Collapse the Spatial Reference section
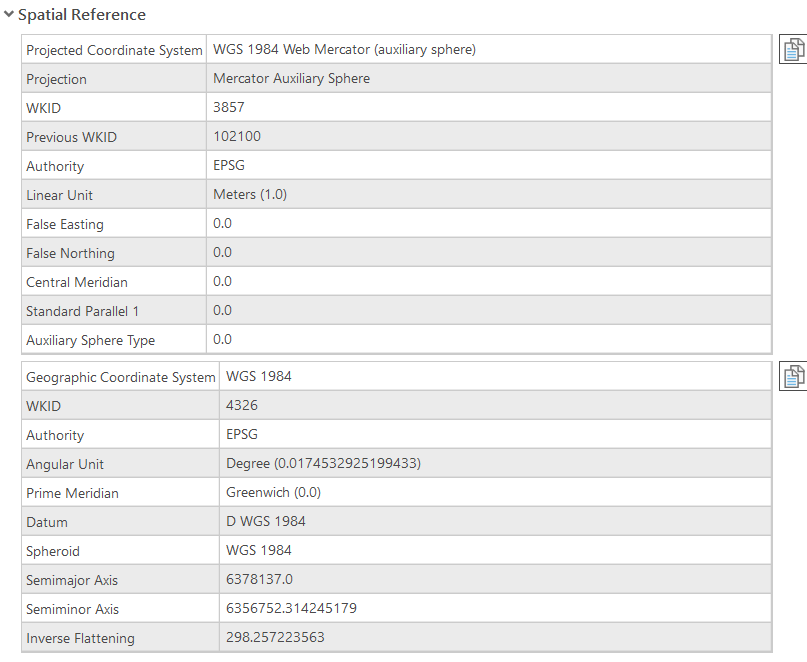 pyautogui.click(x=9, y=14)
